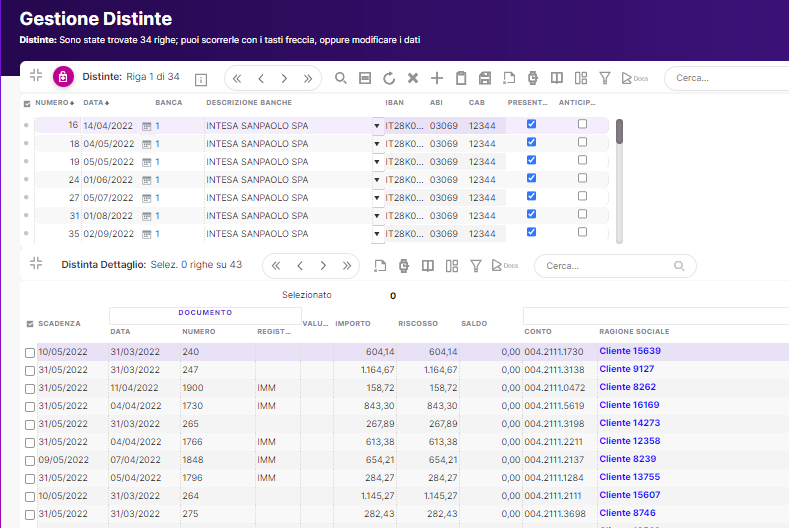Go to next row in Distinte navigation
Viewport: 789px width, 528px height.
pos(284,79)
